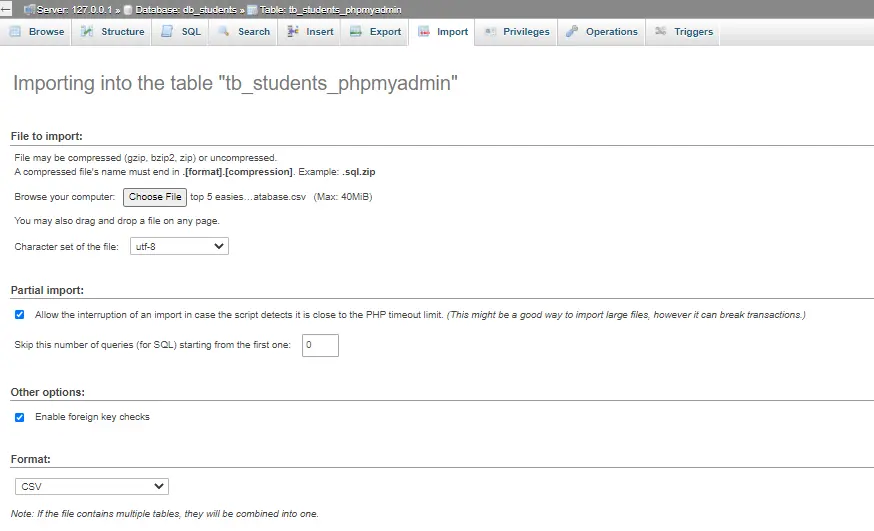
Task: Click the Choose File button
Action: pos(155,198)
